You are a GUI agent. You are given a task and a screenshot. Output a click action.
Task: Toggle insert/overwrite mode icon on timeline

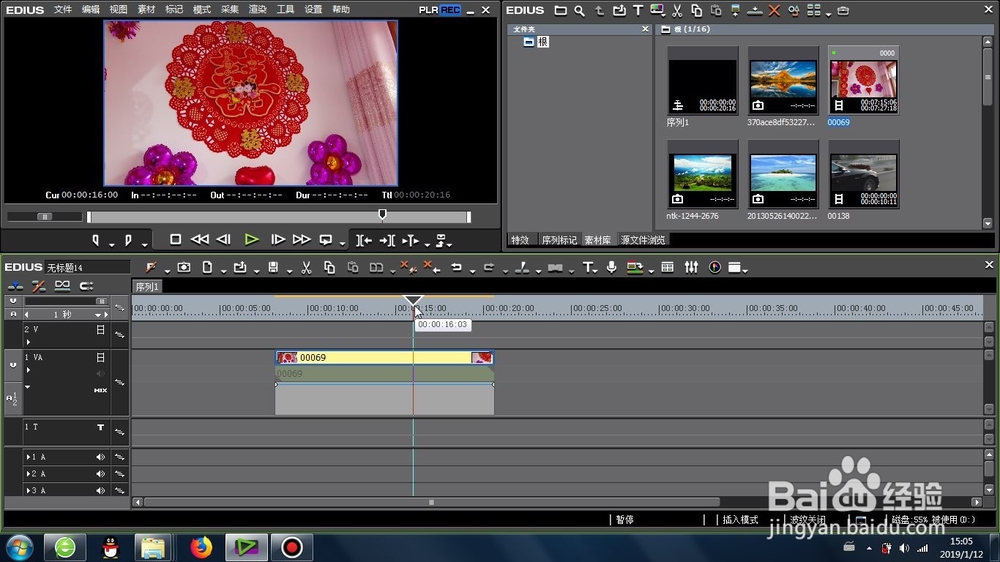(15, 286)
